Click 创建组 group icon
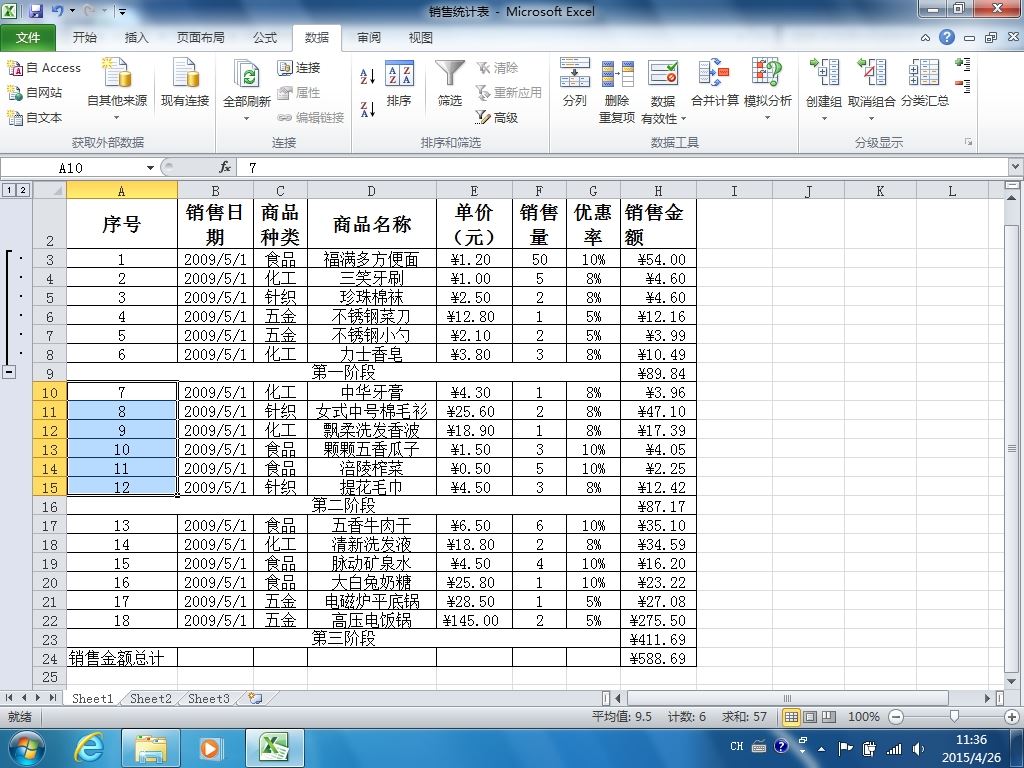Screen dimensions: 1024x768 tap(824, 73)
